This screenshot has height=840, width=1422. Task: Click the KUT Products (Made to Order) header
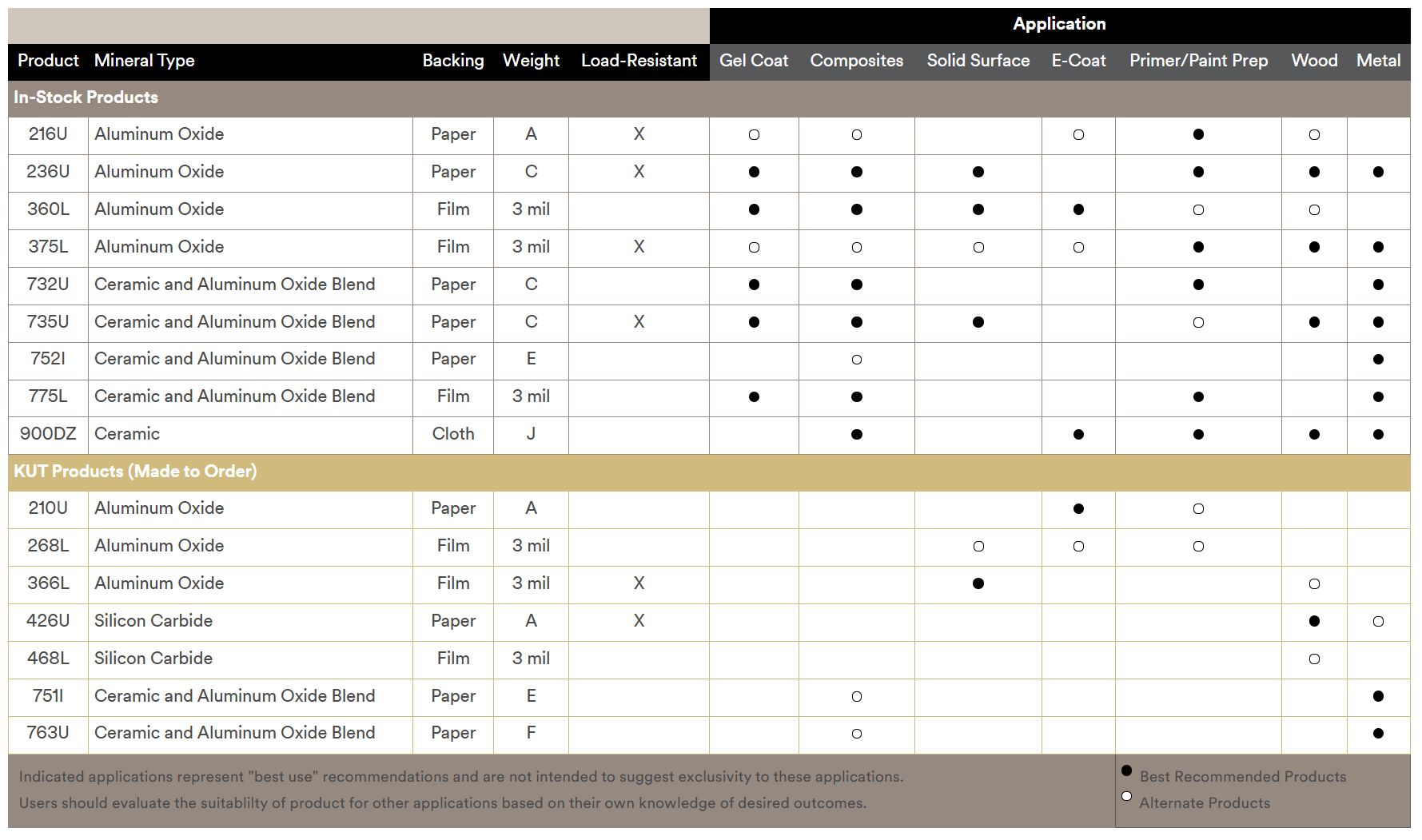[135, 472]
